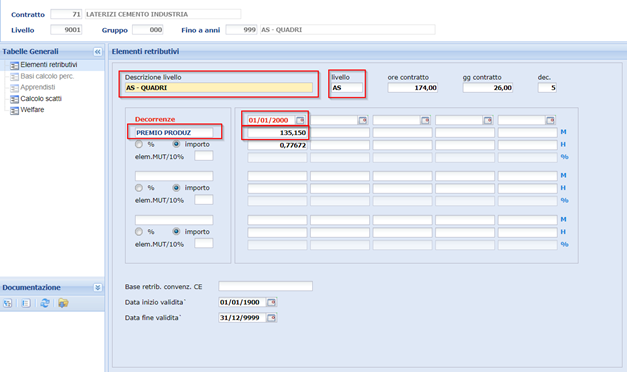The width and height of the screenshot is (627, 372).
Task: Click gg contratto field 26,00
Action: click(x=487, y=88)
